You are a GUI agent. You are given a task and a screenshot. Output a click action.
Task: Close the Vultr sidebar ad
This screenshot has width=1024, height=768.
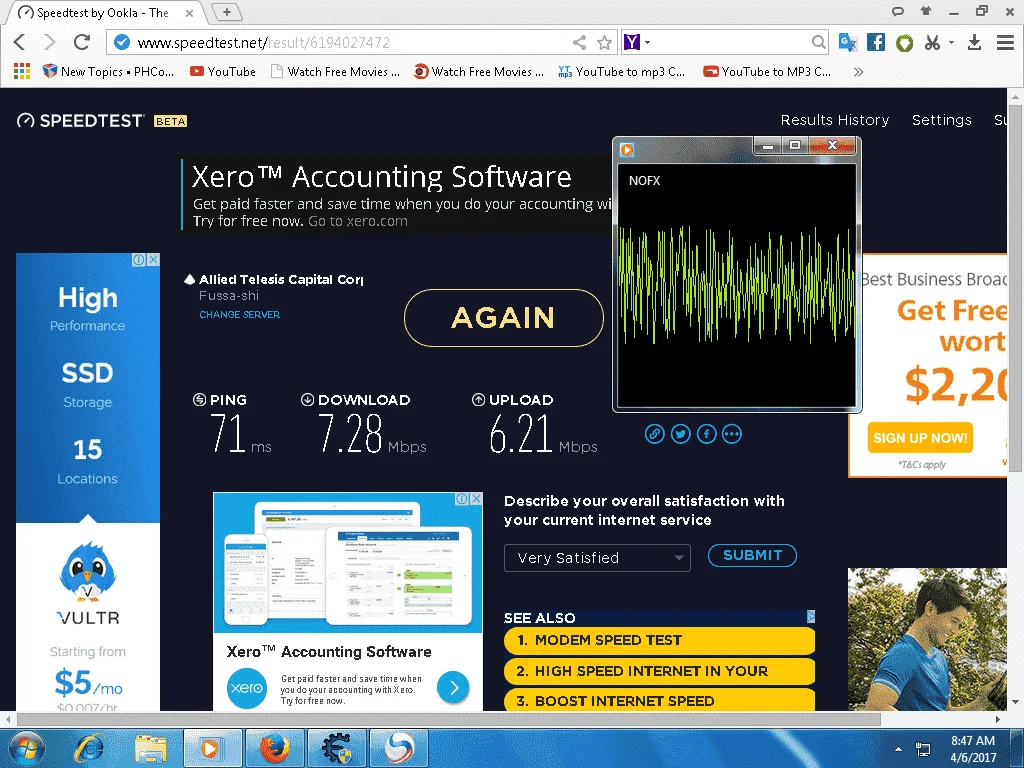click(x=153, y=260)
